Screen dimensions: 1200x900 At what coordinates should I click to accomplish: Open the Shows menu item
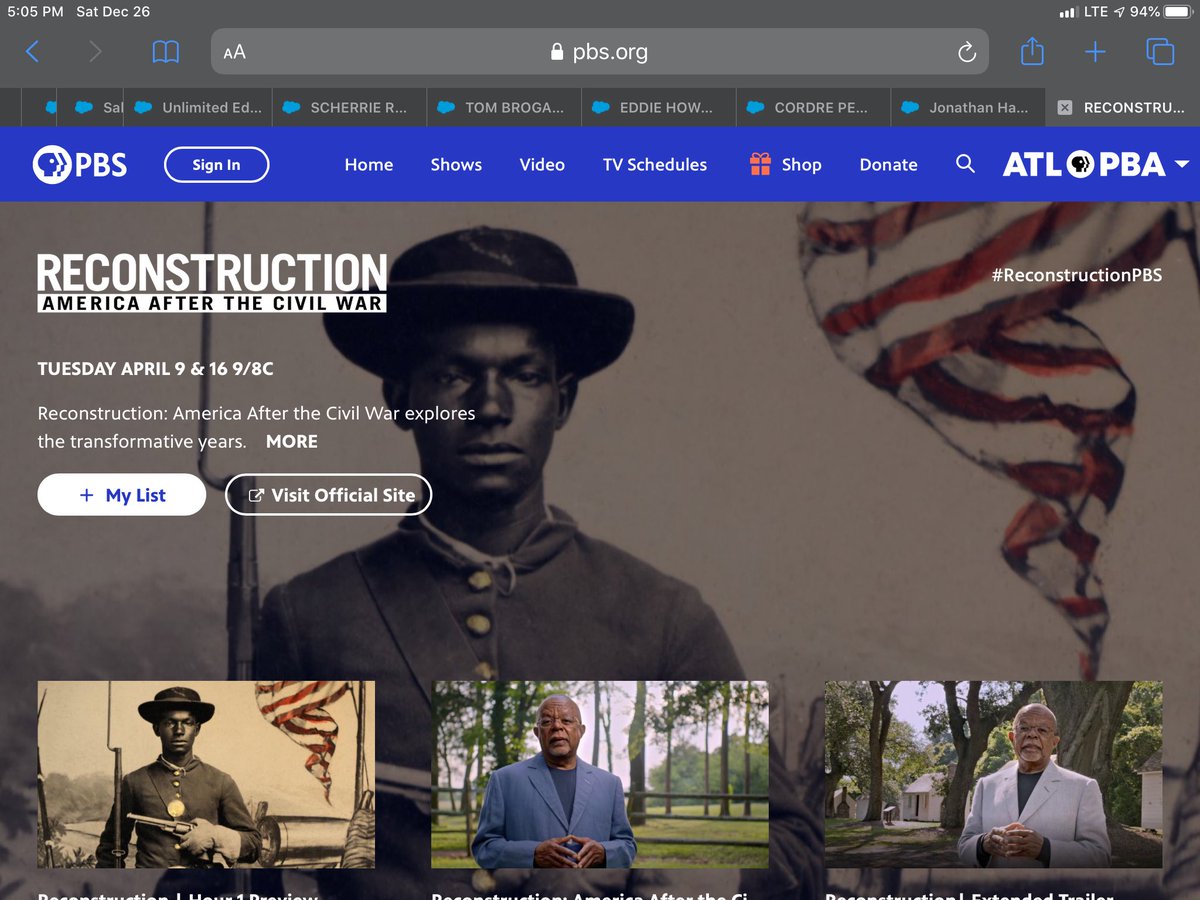[456, 165]
